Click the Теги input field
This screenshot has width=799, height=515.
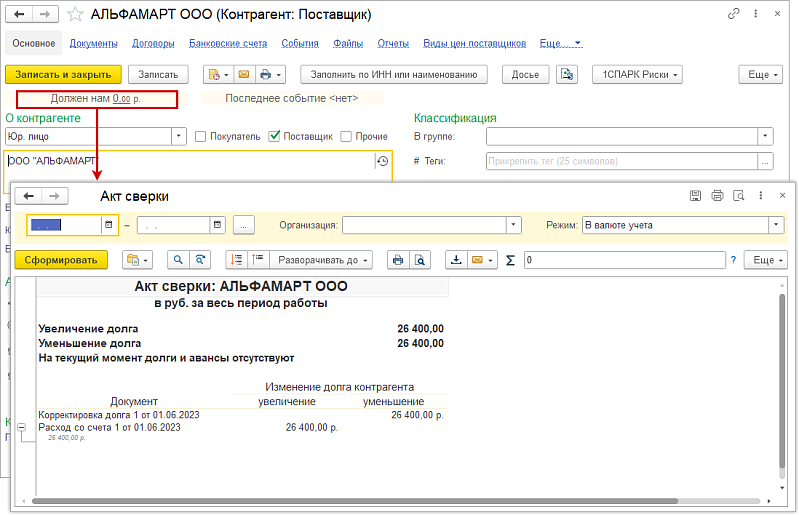620,161
